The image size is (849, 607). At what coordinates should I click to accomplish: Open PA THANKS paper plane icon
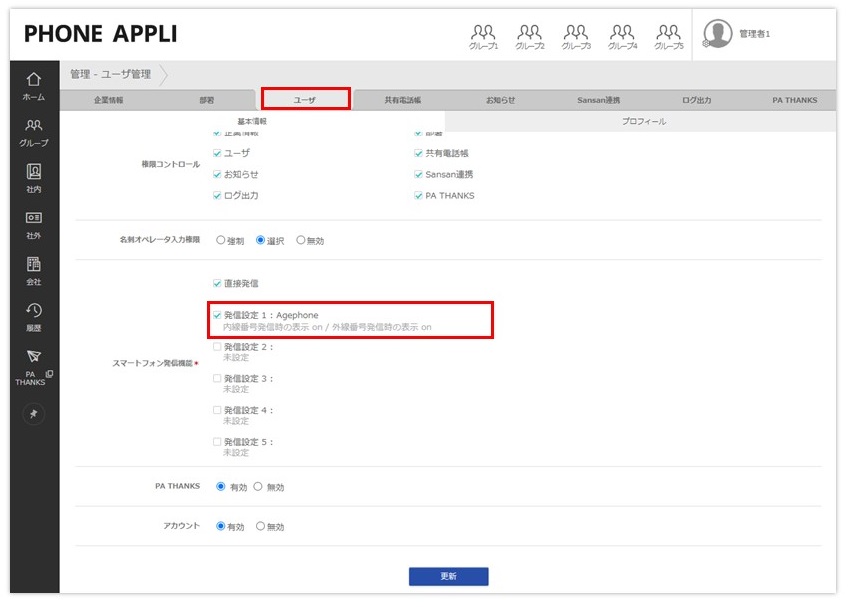33,357
